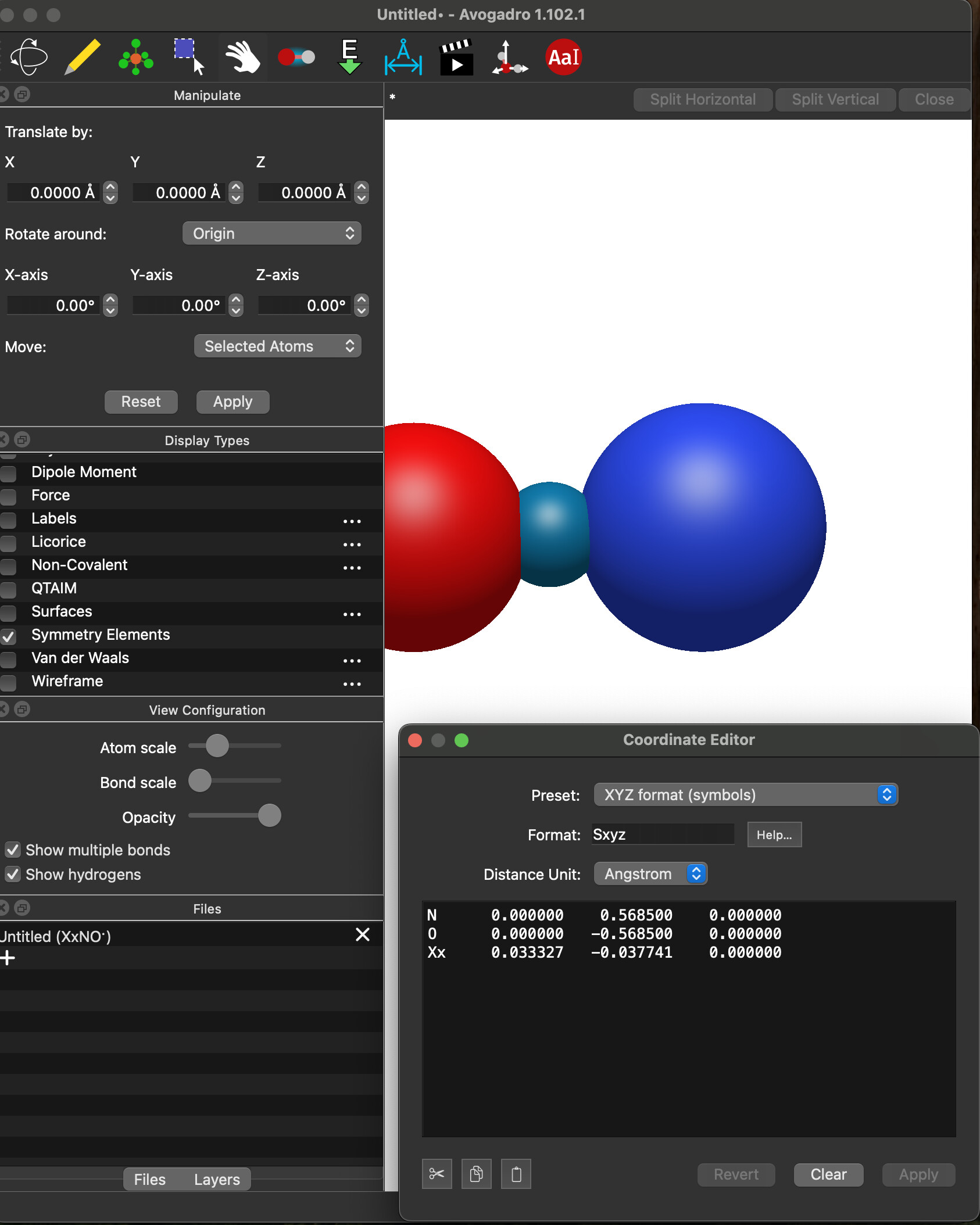Viewport: 980px width, 1225px height.
Task: Expand the Preset XYZ format dropdown
Action: [x=745, y=795]
